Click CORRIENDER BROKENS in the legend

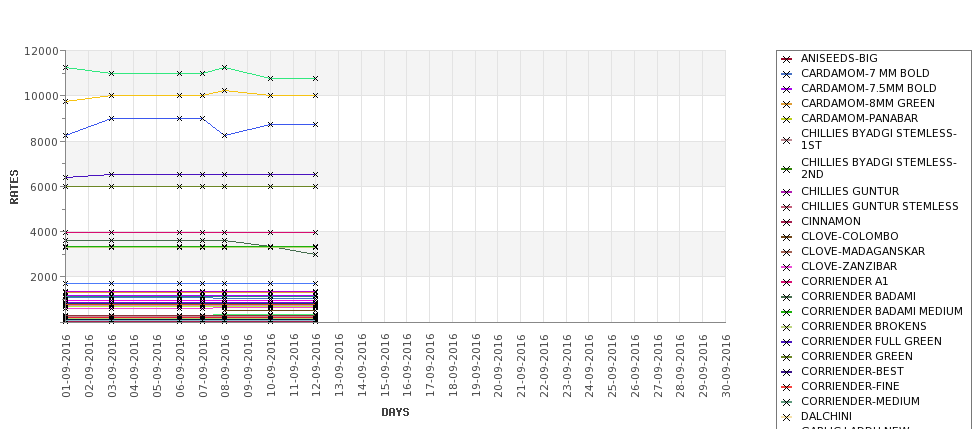[864, 326]
